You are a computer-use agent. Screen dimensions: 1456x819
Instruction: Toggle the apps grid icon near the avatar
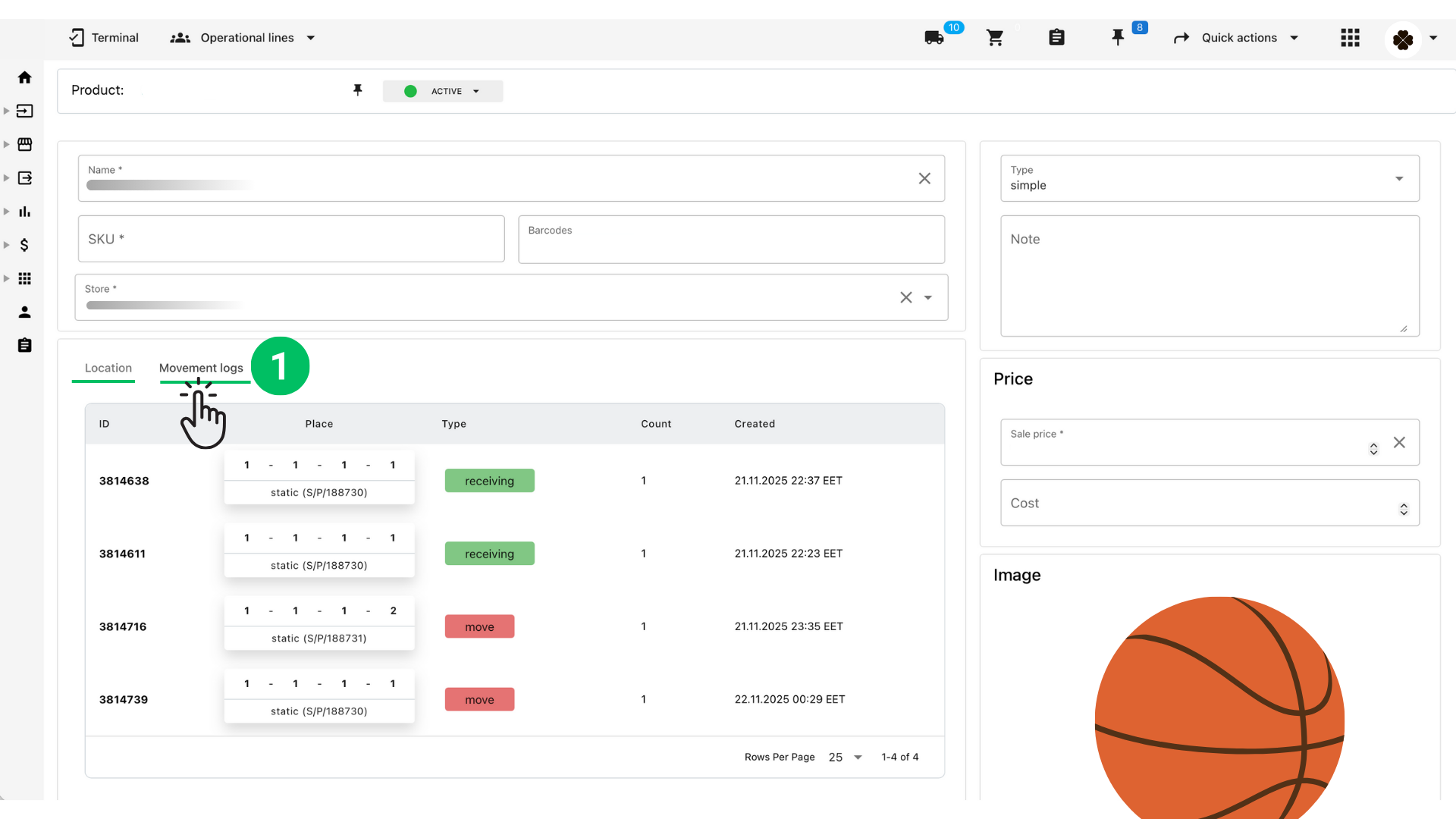pyautogui.click(x=1351, y=38)
